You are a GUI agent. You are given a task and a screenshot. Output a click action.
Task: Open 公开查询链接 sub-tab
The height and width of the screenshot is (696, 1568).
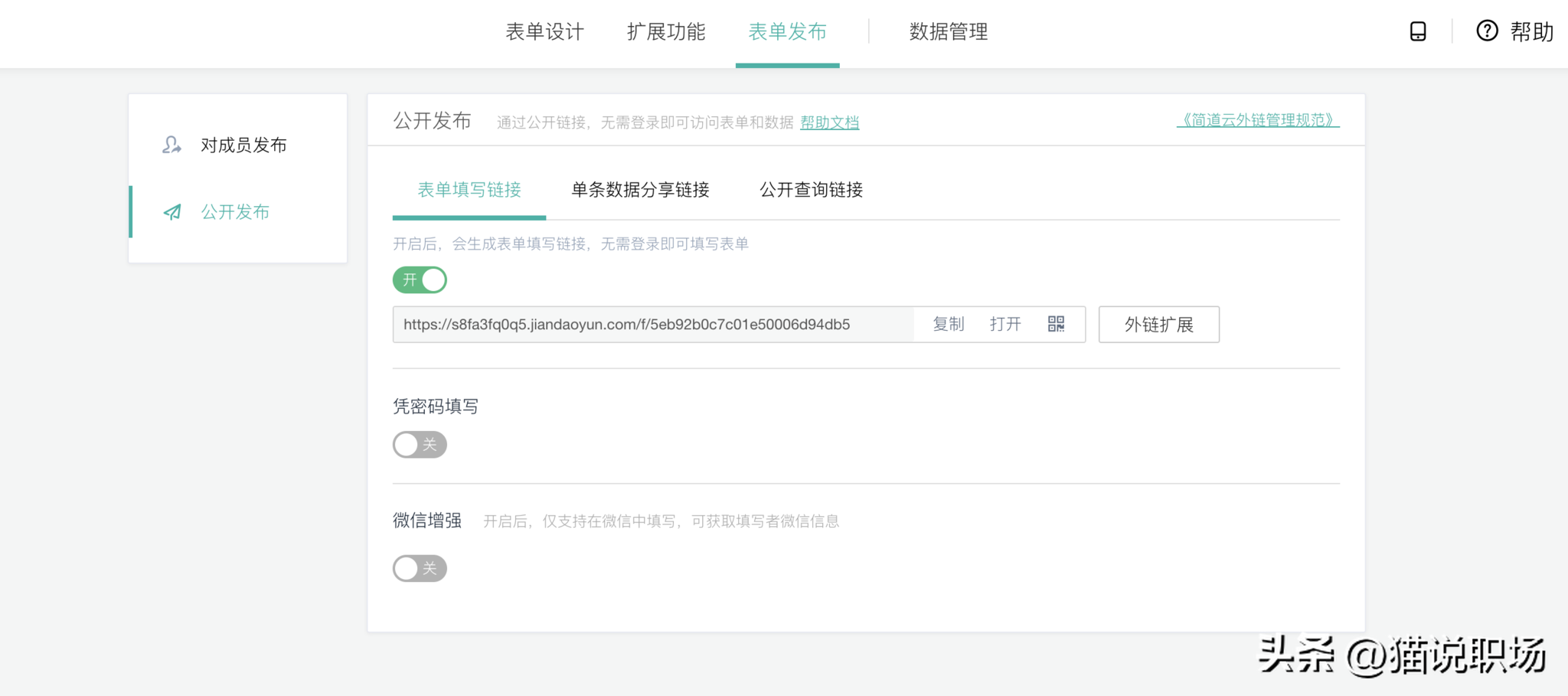pyautogui.click(x=811, y=190)
